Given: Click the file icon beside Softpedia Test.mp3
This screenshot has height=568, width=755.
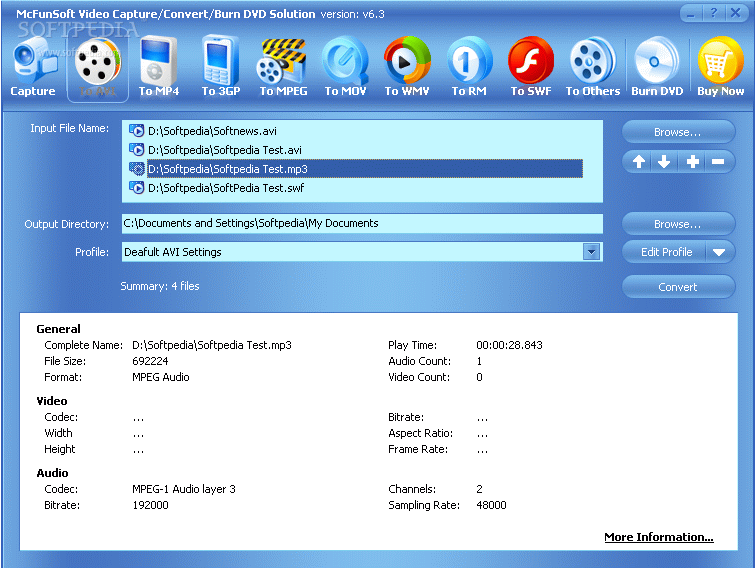Looking at the screenshot, I should click(x=137, y=168).
